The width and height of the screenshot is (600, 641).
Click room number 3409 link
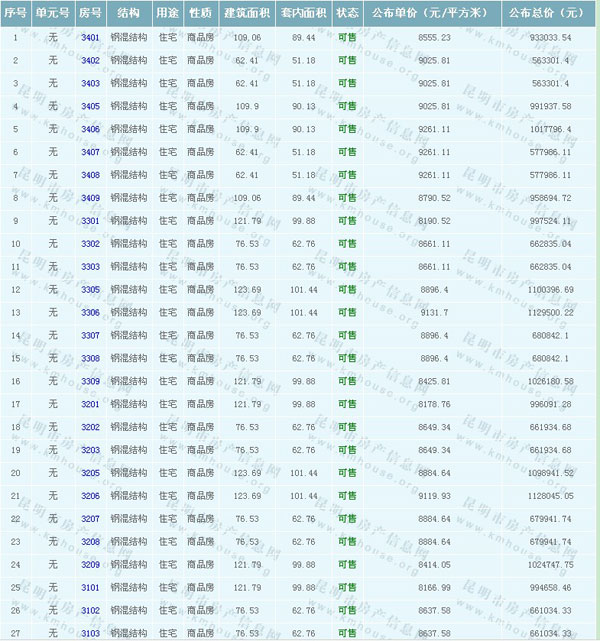click(x=90, y=198)
